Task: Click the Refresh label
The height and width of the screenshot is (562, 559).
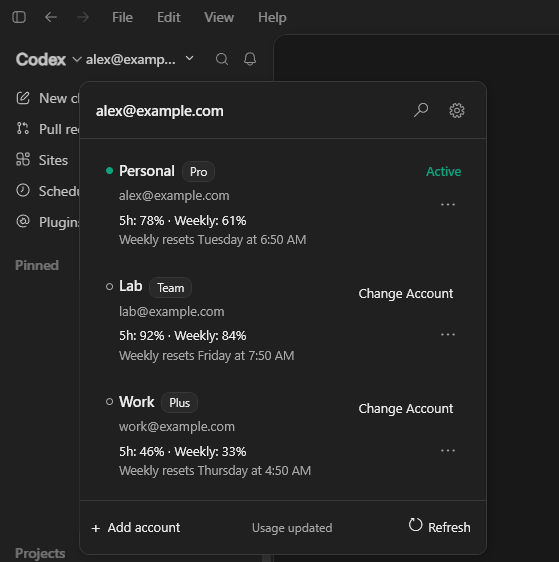Action: tap(449, 528)
